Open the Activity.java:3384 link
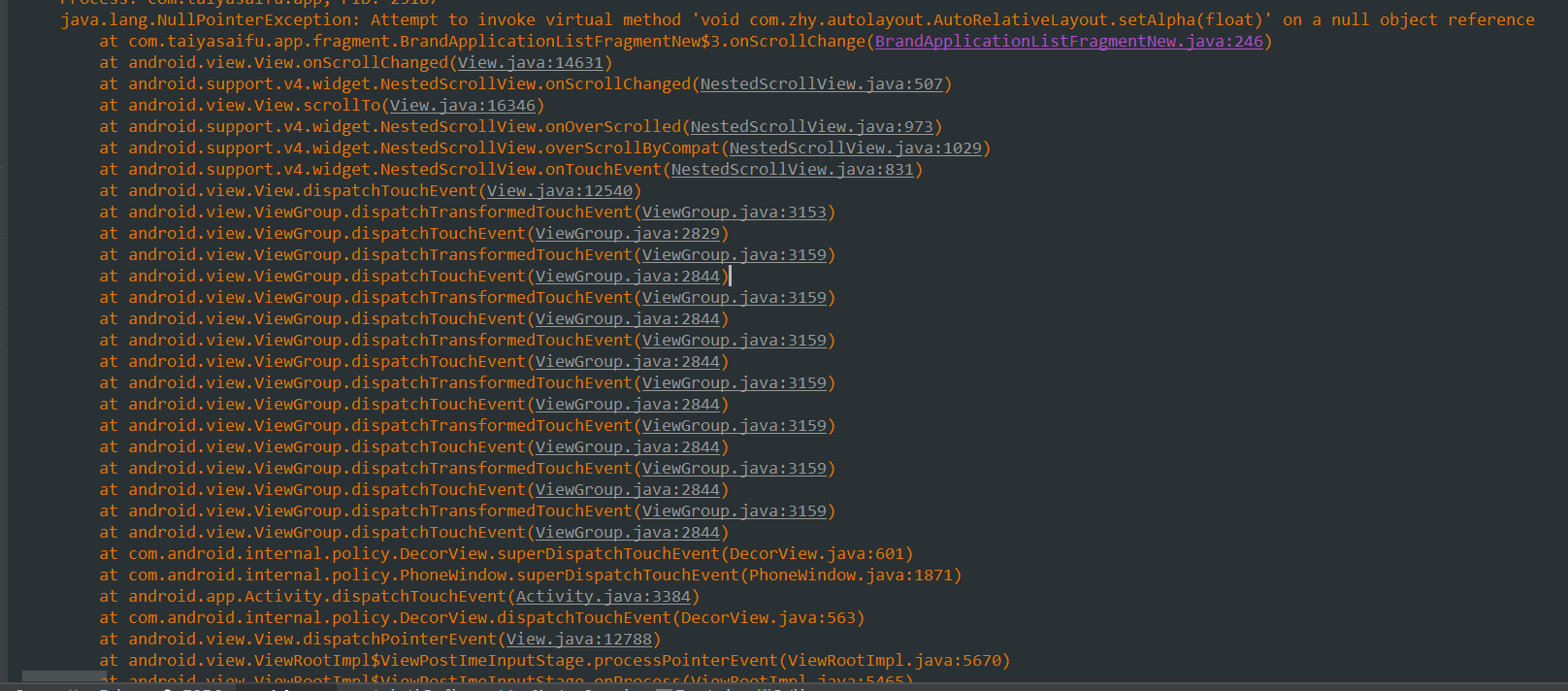 click(x=604, y=597)
